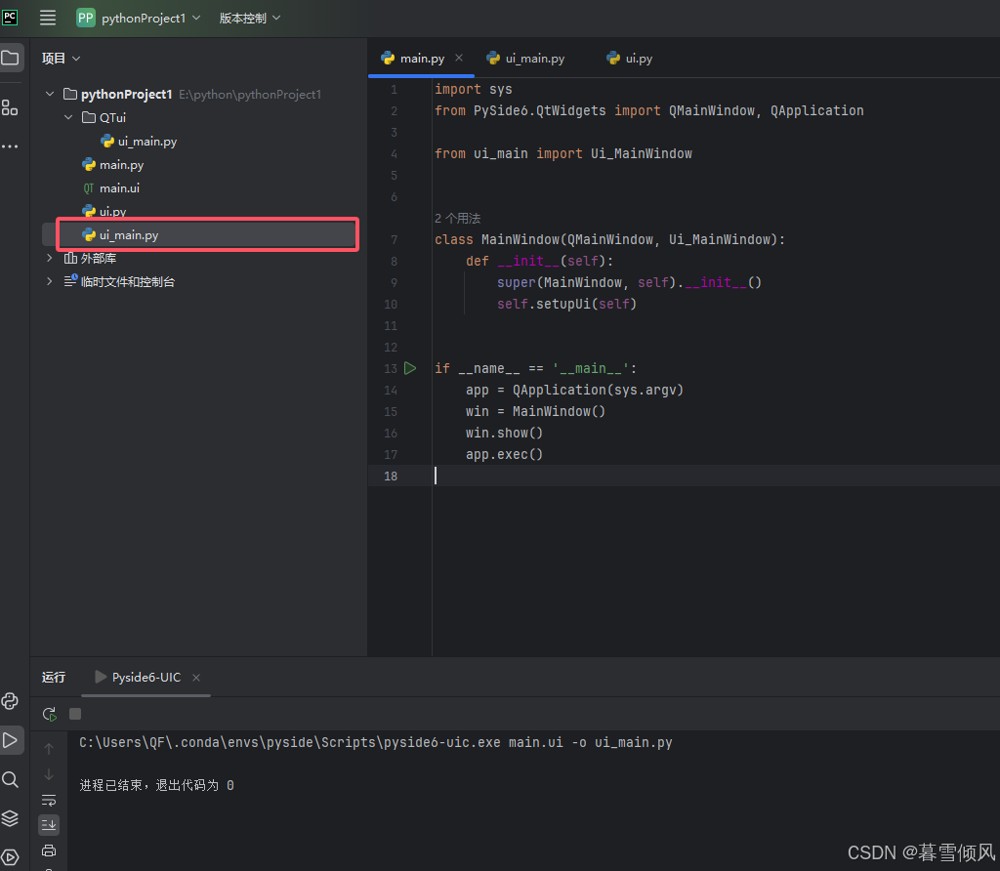Open the Structure tool window icon
Image resolution: width=1000 pixels, height=871 pixels.
[x=10, y=107]
